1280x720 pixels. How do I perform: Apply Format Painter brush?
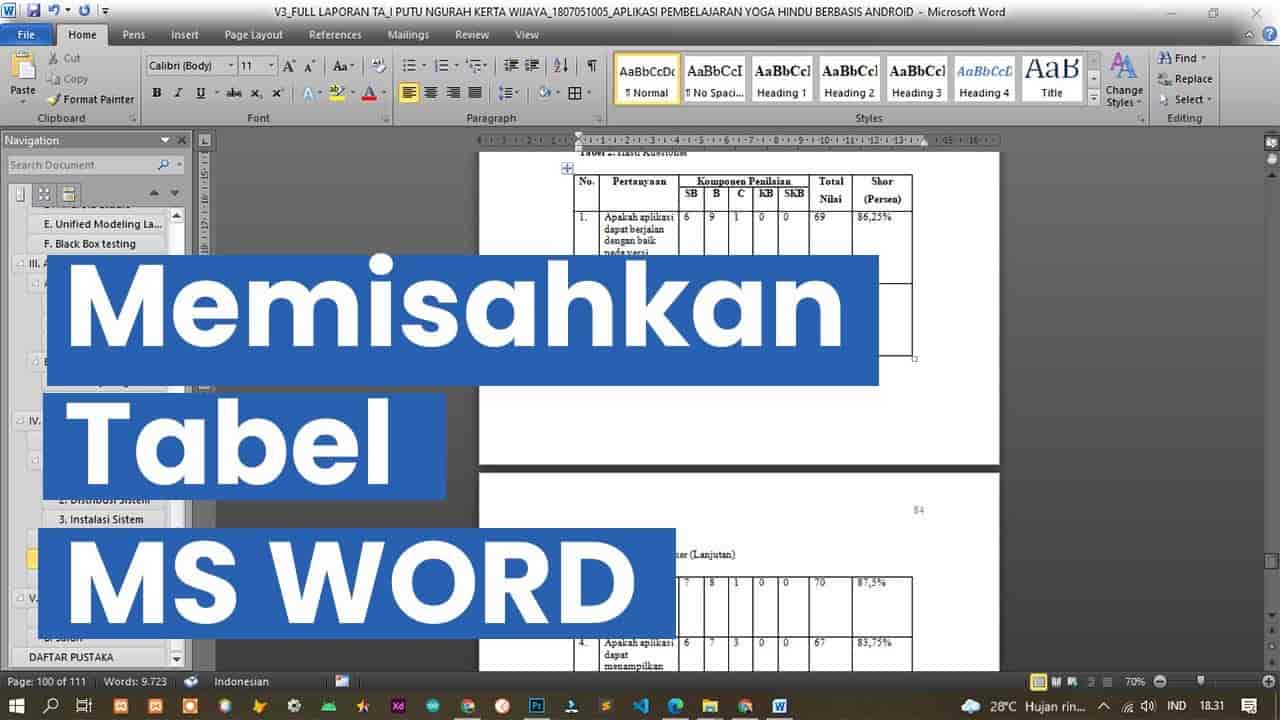pos(90,99)
